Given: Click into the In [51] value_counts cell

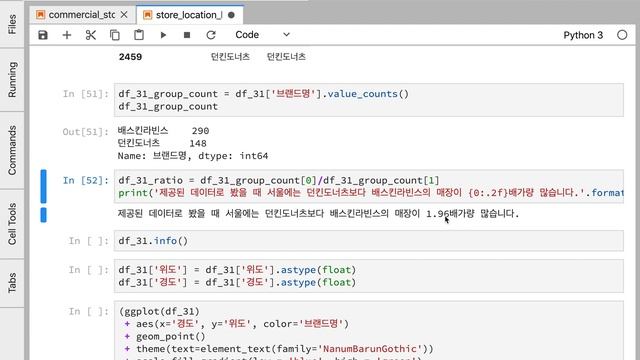Looking at the screenshot, I should tap(369, 100).
